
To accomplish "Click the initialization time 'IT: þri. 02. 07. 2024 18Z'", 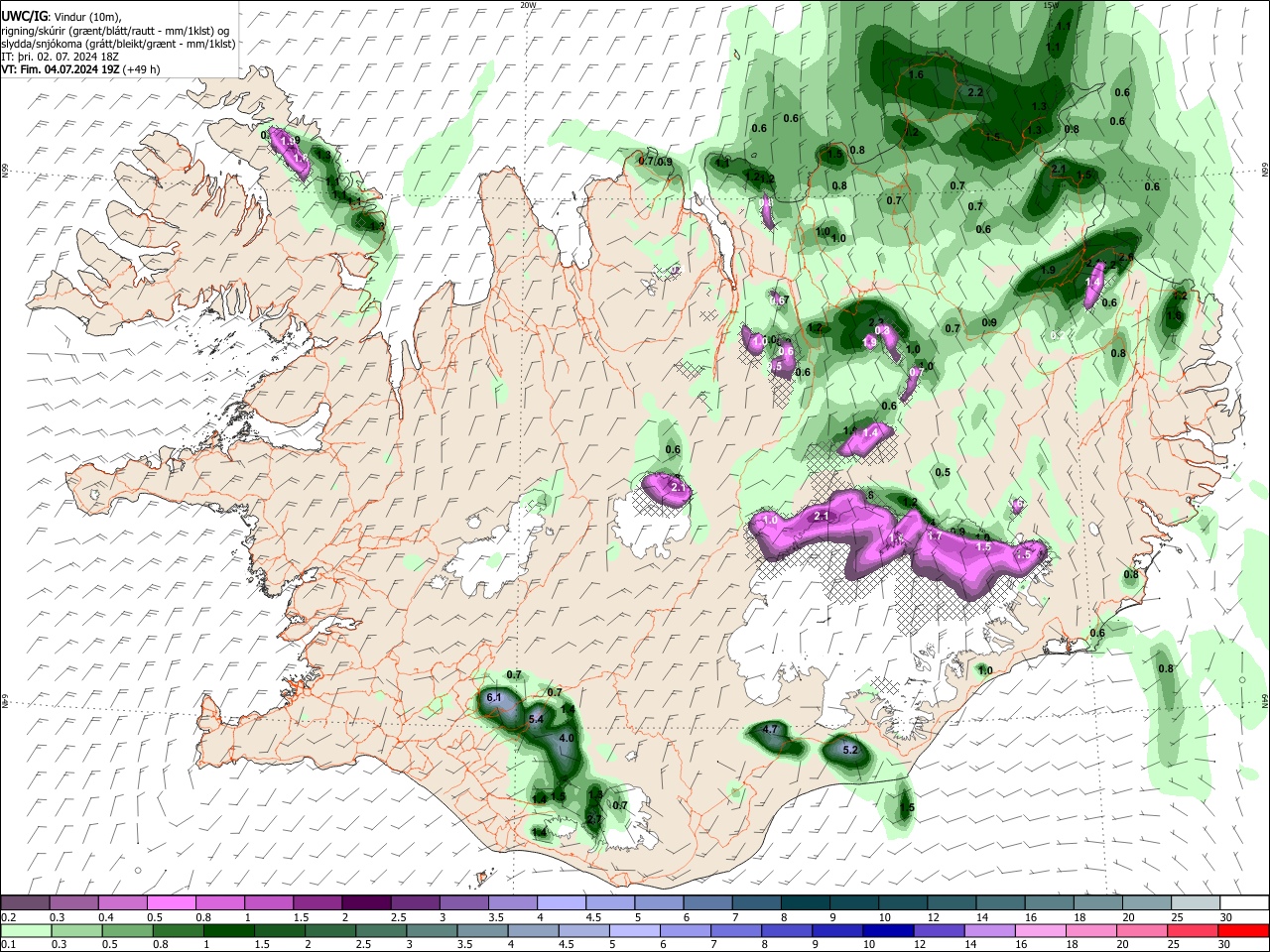I will coord(60,57).
